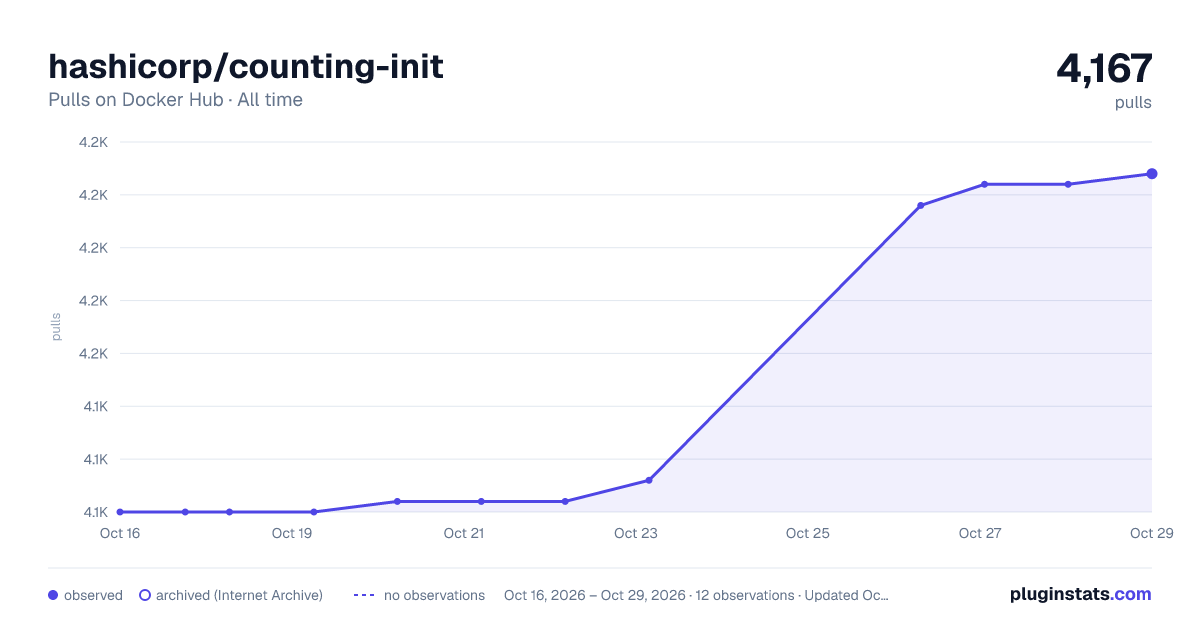Screen dimensions: 1200x630
Task: Select the large final data point at Oct 29
Action: coord(1152,174)
